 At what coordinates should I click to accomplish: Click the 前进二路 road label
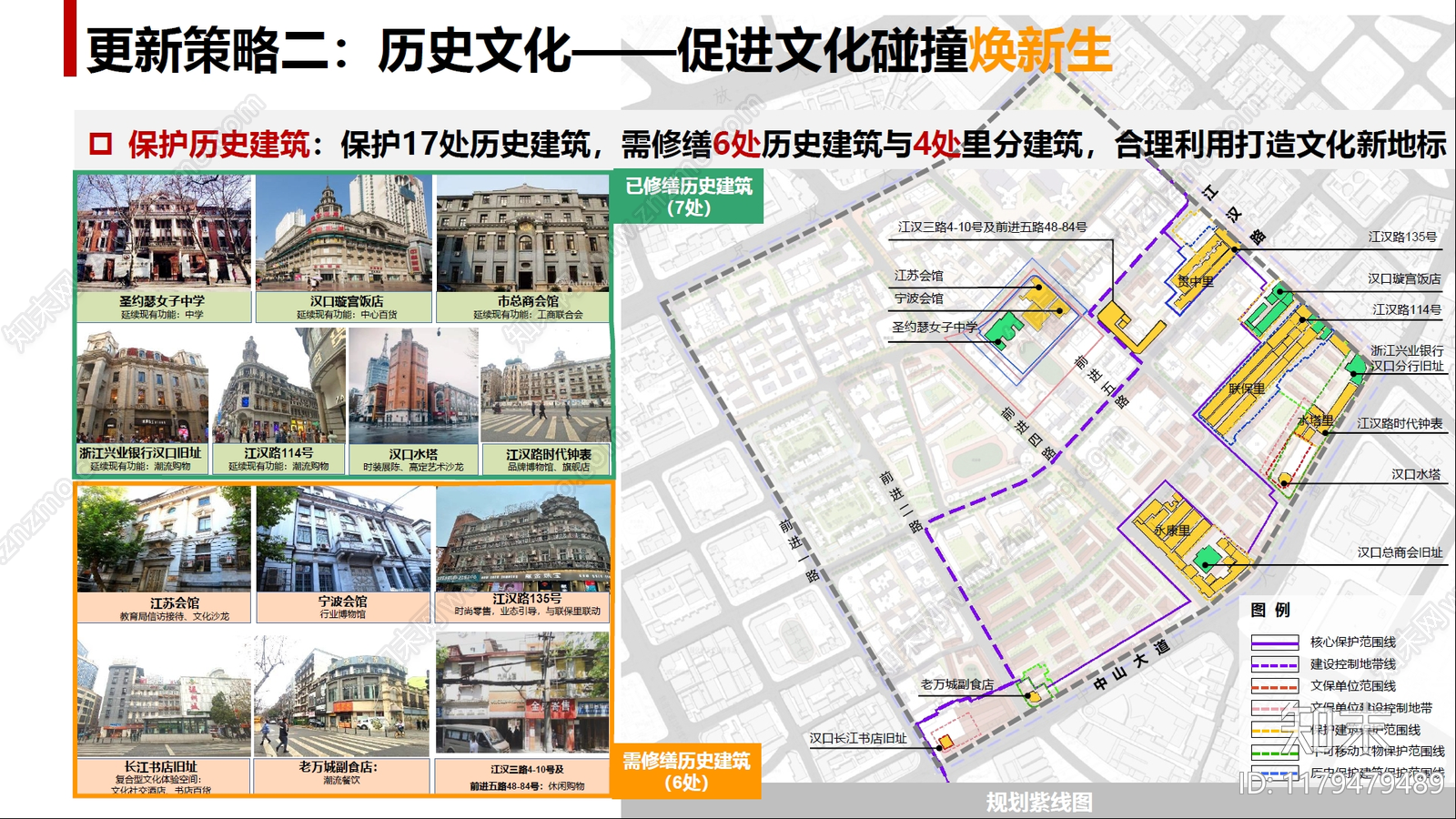pos(901,501)
